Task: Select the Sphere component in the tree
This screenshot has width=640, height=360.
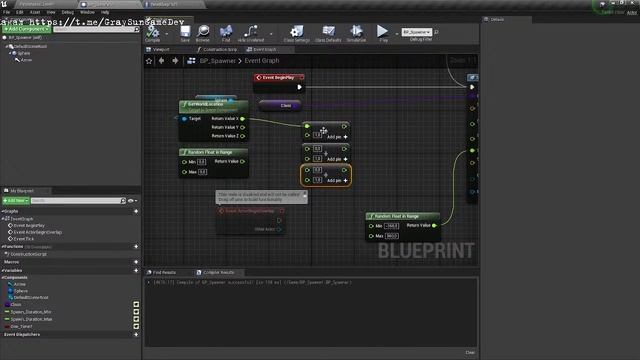Action: coord(23,53)
